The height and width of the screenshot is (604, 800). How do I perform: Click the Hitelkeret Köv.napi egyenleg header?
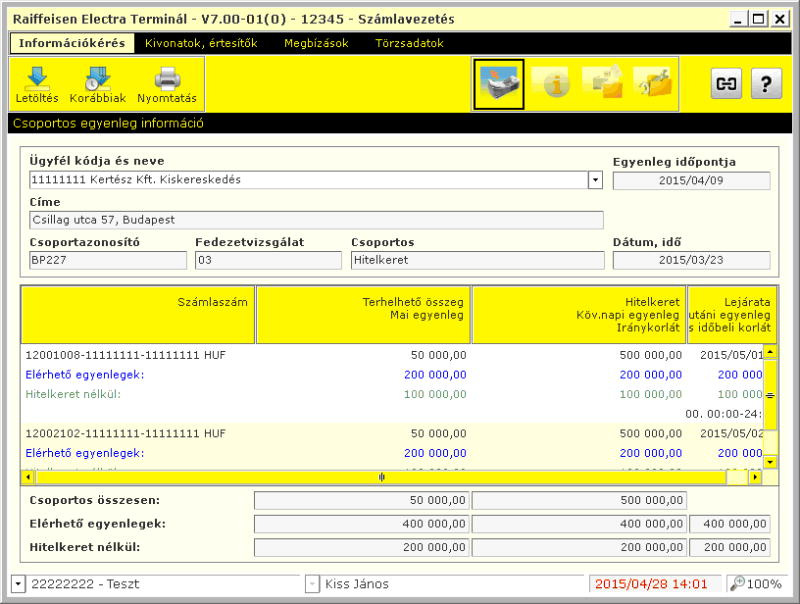[579, 315]
